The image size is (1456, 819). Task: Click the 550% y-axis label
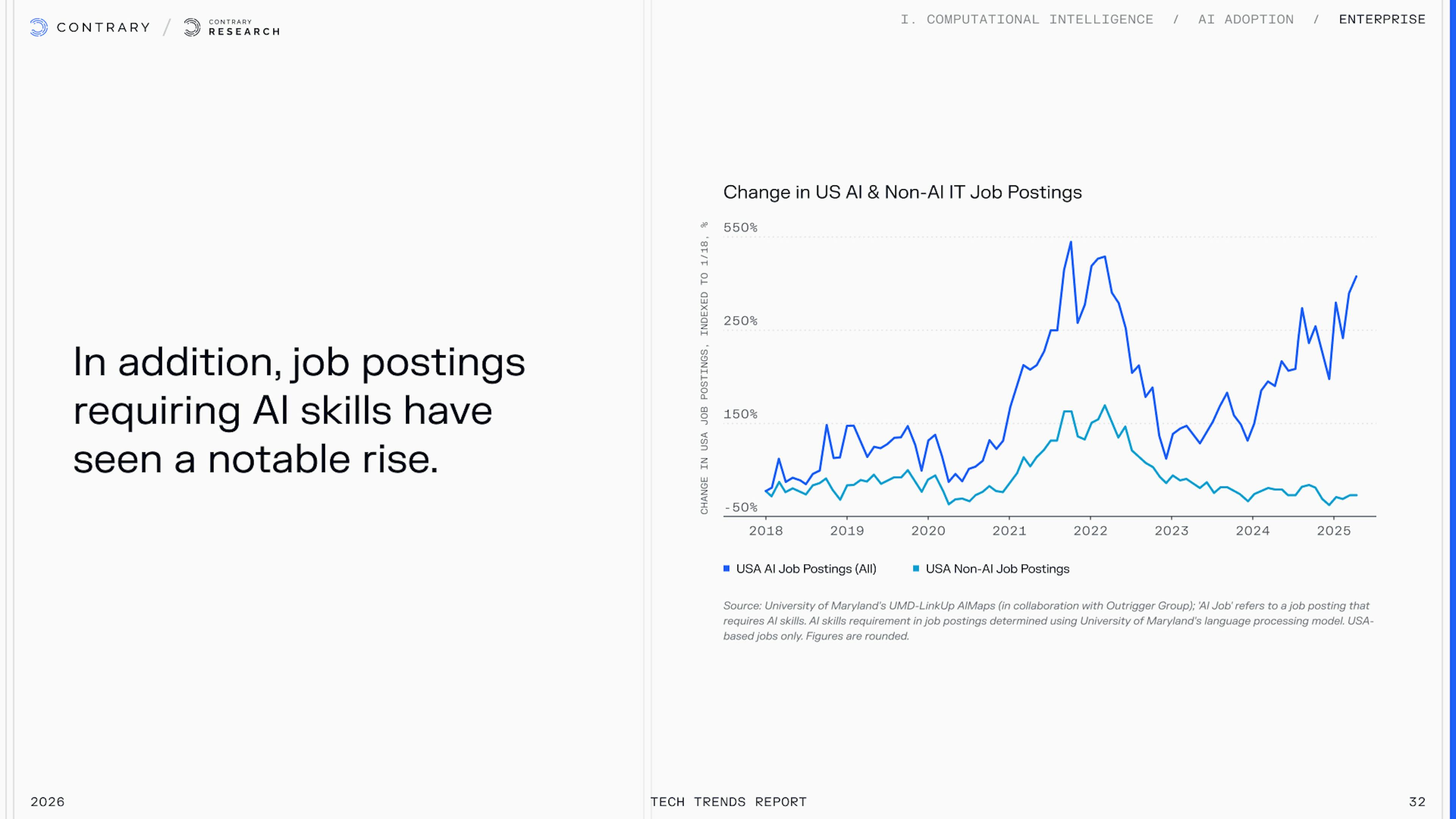pos(740,227)
